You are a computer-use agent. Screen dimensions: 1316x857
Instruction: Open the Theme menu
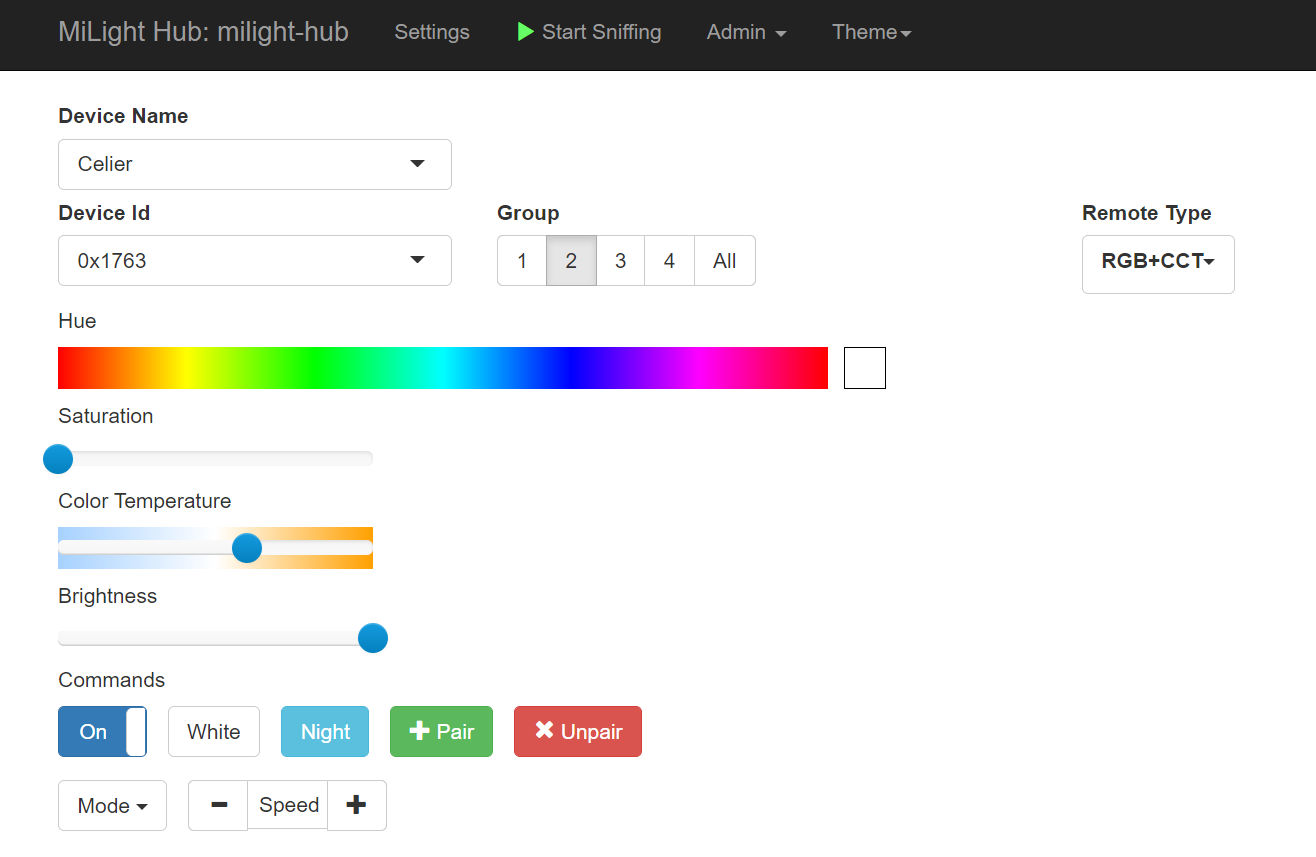click(871, 32)
